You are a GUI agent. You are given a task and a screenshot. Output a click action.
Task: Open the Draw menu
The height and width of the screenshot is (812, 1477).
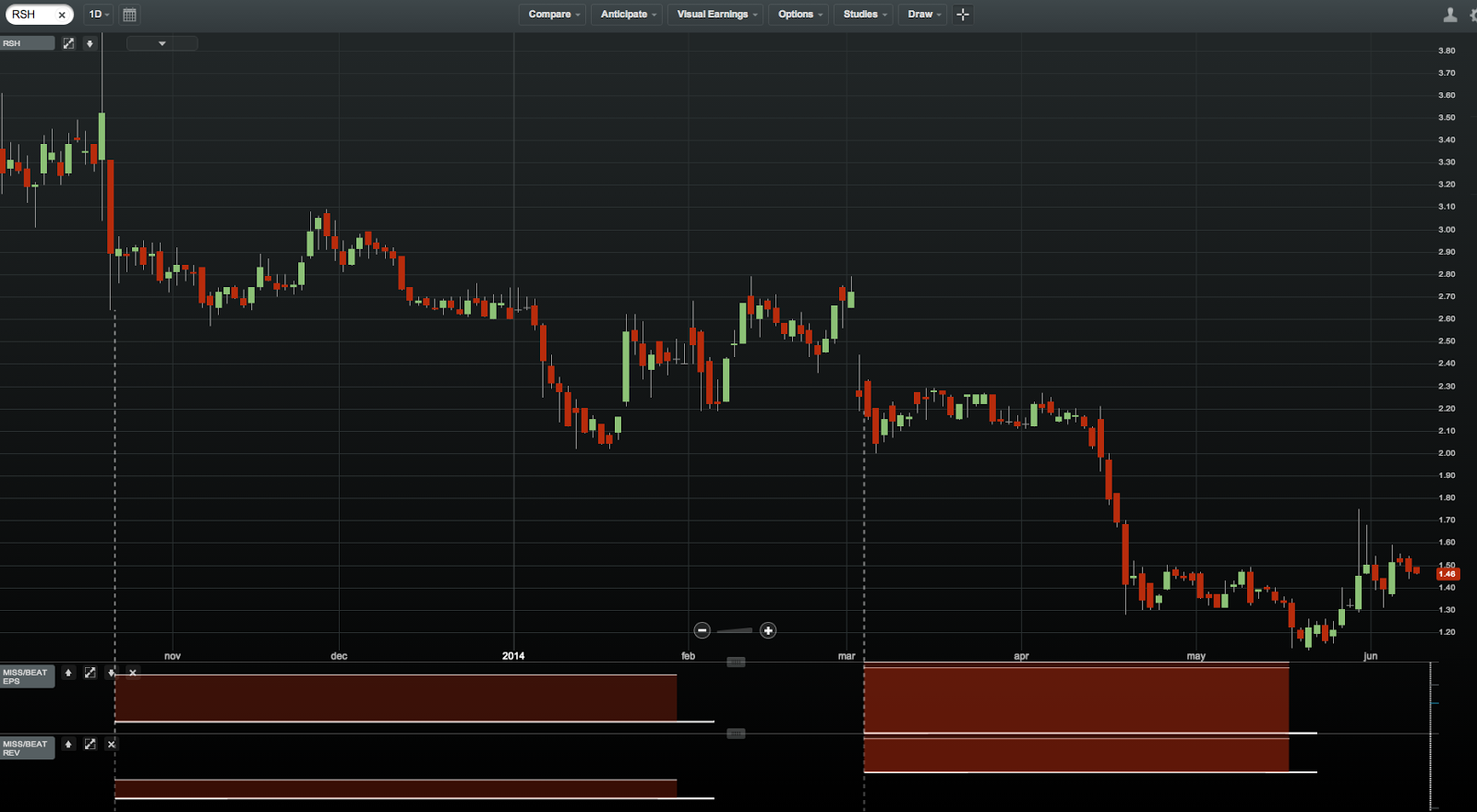[x=923, y=15]
